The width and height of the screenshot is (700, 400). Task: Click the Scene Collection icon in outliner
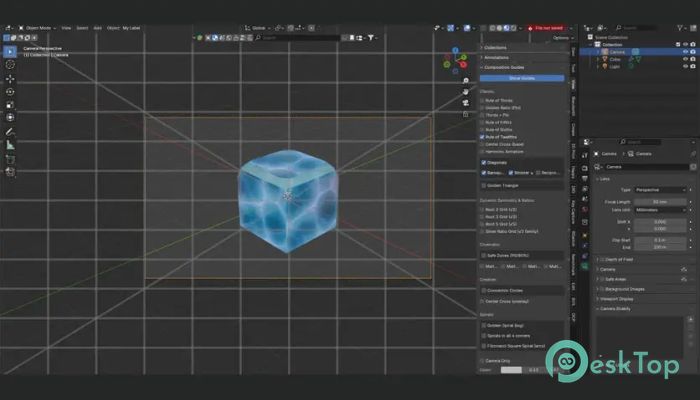[590, 38]
